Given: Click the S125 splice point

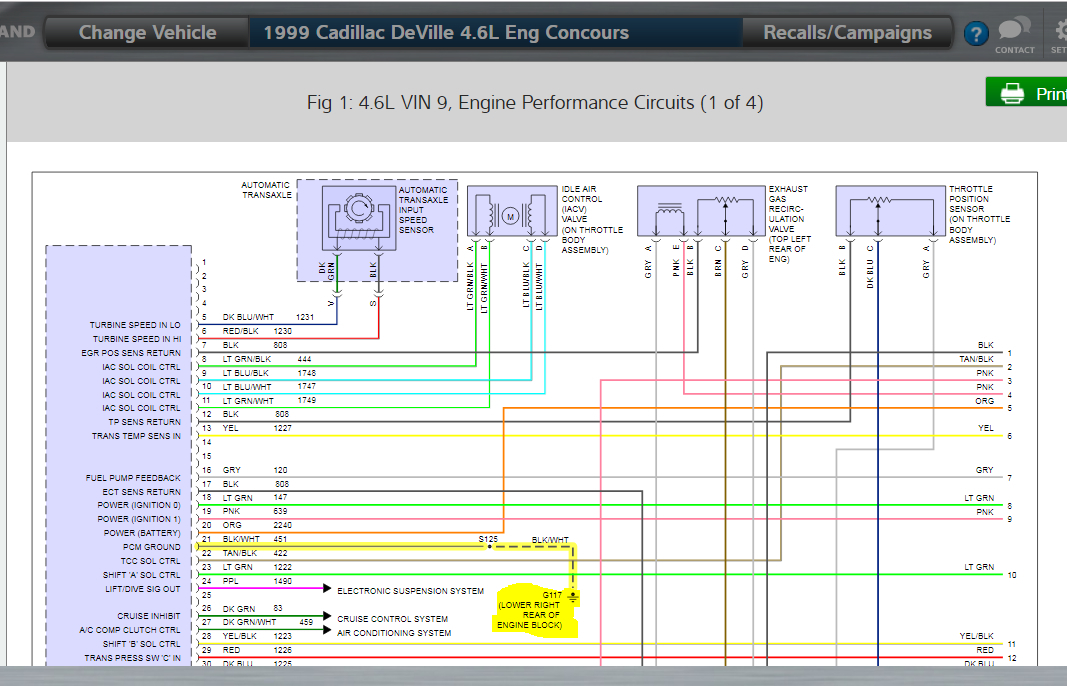Looking at the screenshot, I should [489, 546].
